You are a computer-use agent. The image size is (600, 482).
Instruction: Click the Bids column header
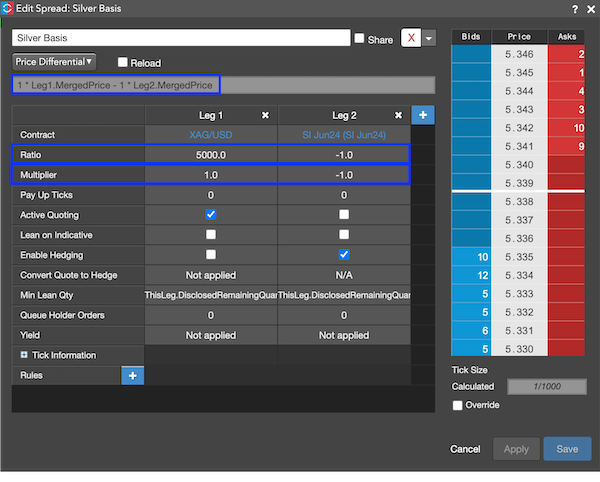[x=471, y=36]
